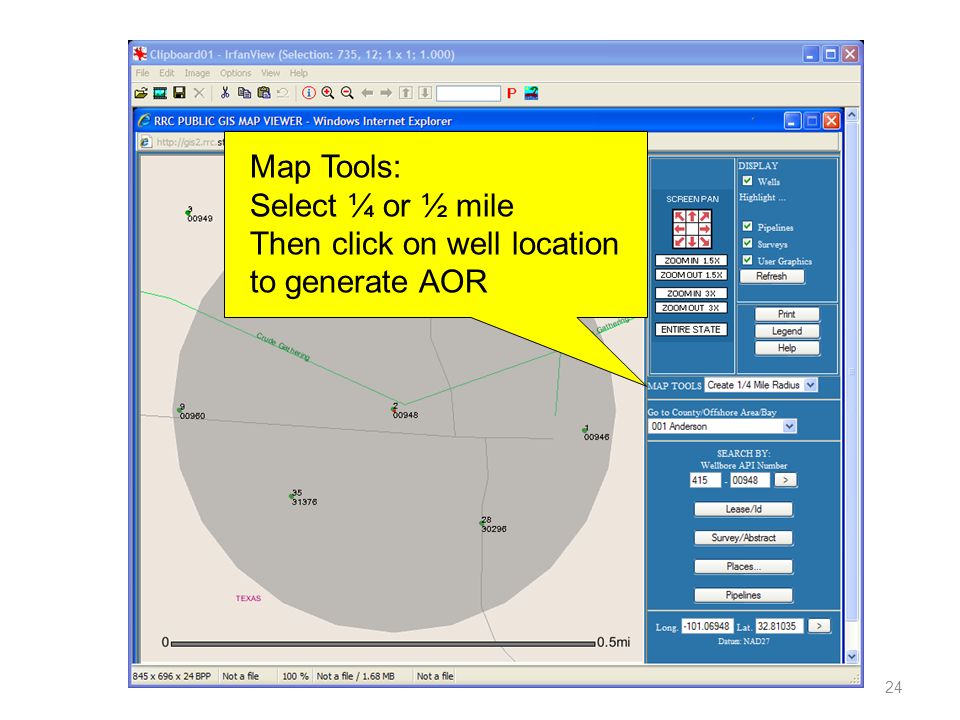Click well 00948 on the map
The width and height of the screenshot is (960, 720).
(394, 409)
